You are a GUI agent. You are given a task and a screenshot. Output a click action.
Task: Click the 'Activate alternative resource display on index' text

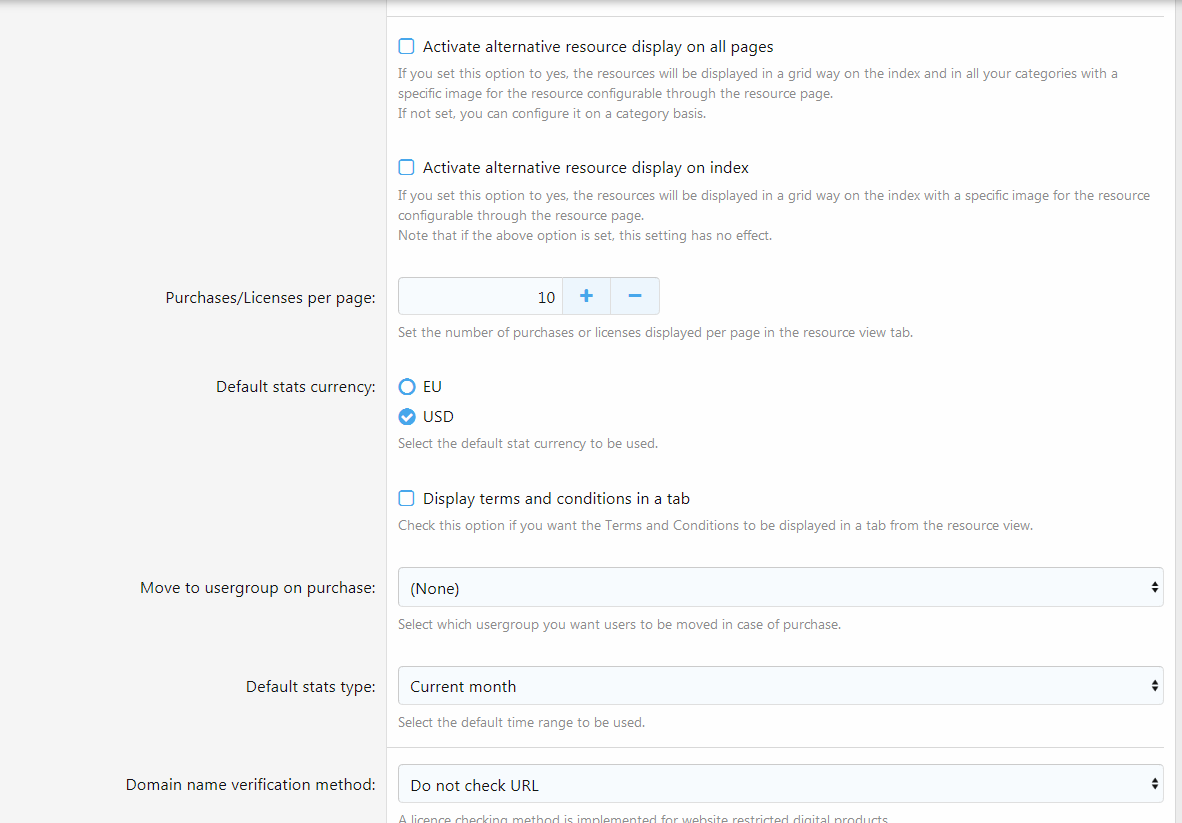pos(585,168)
